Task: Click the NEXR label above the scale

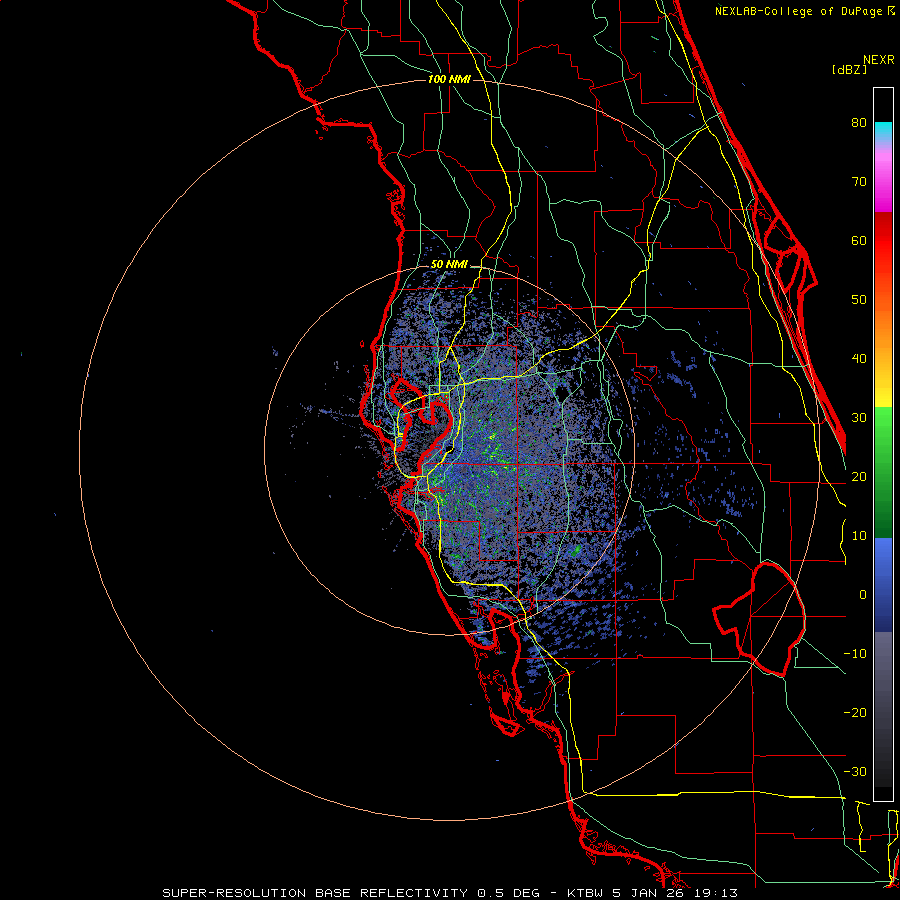Action: pyautogui.click(x=878, y=60)
